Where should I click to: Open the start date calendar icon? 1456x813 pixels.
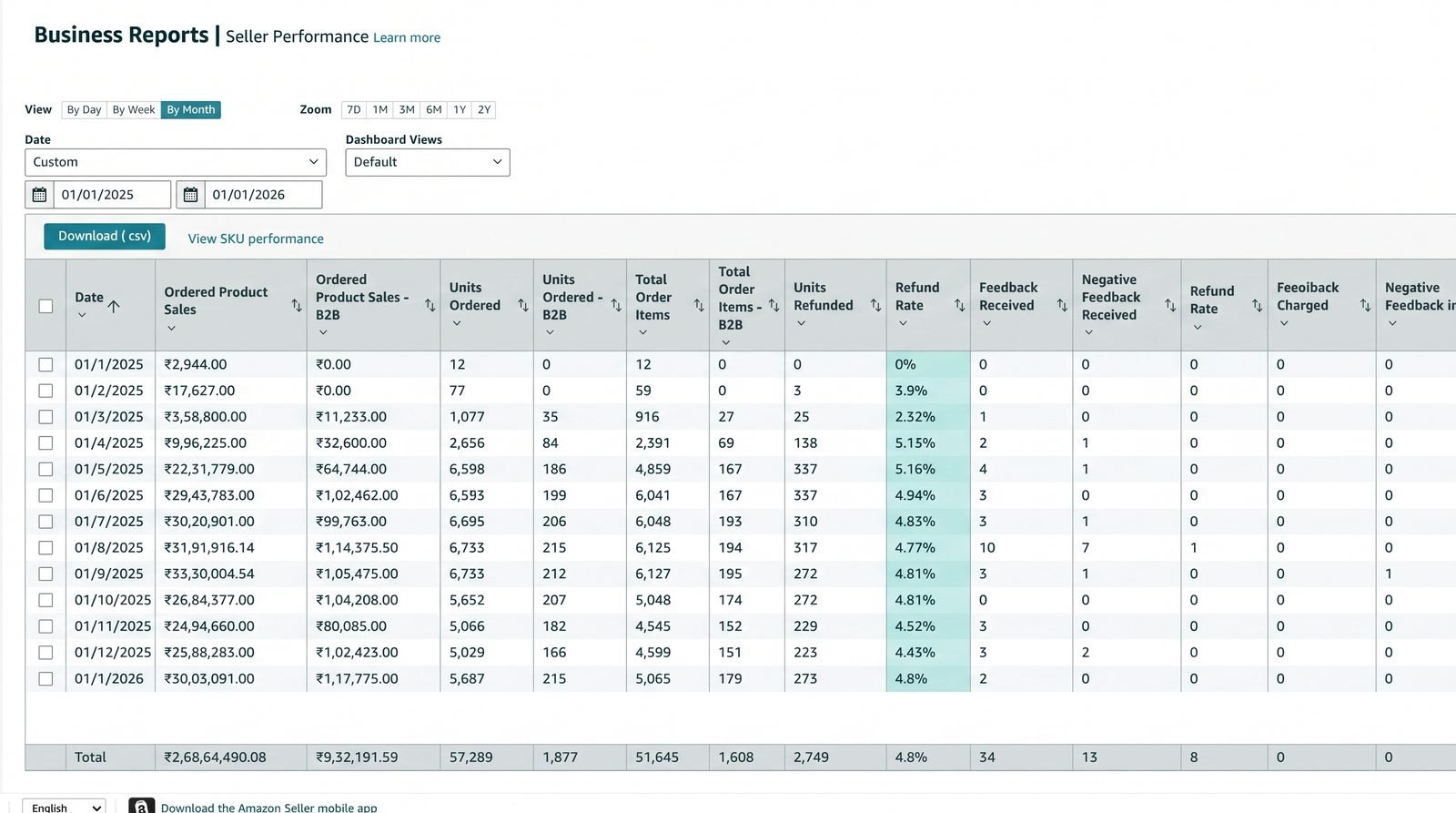pyautogui.click(x=39, y=195)
